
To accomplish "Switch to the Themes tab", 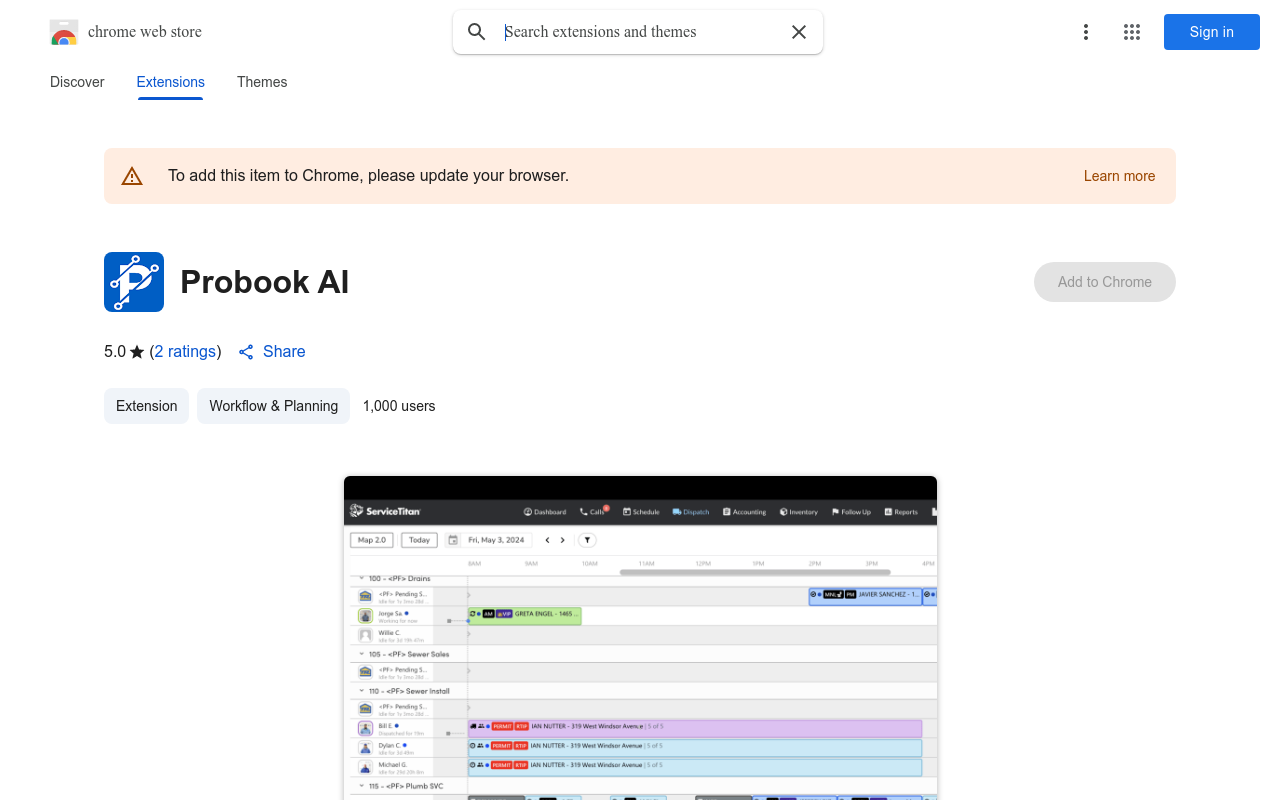I will pos(262,82).
